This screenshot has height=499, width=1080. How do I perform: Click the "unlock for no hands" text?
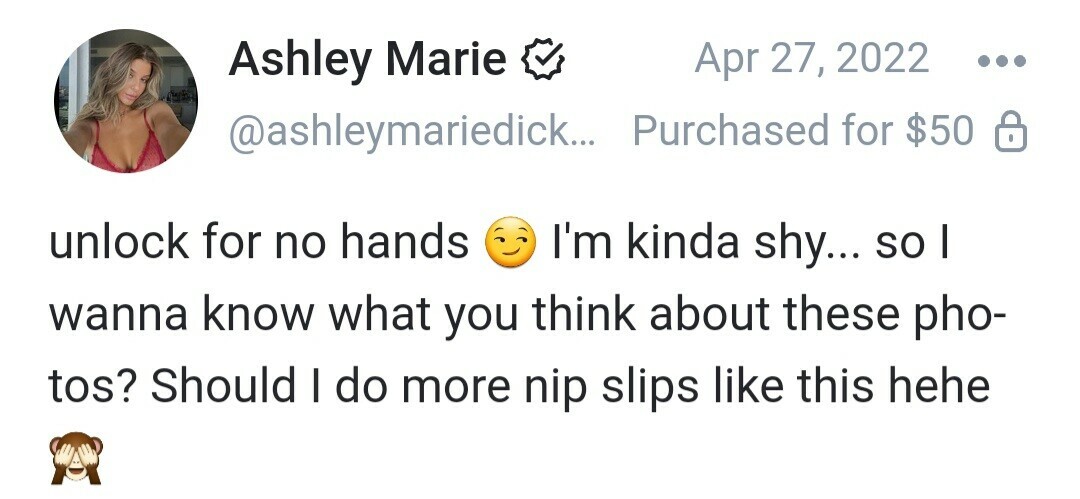[260, 243]
